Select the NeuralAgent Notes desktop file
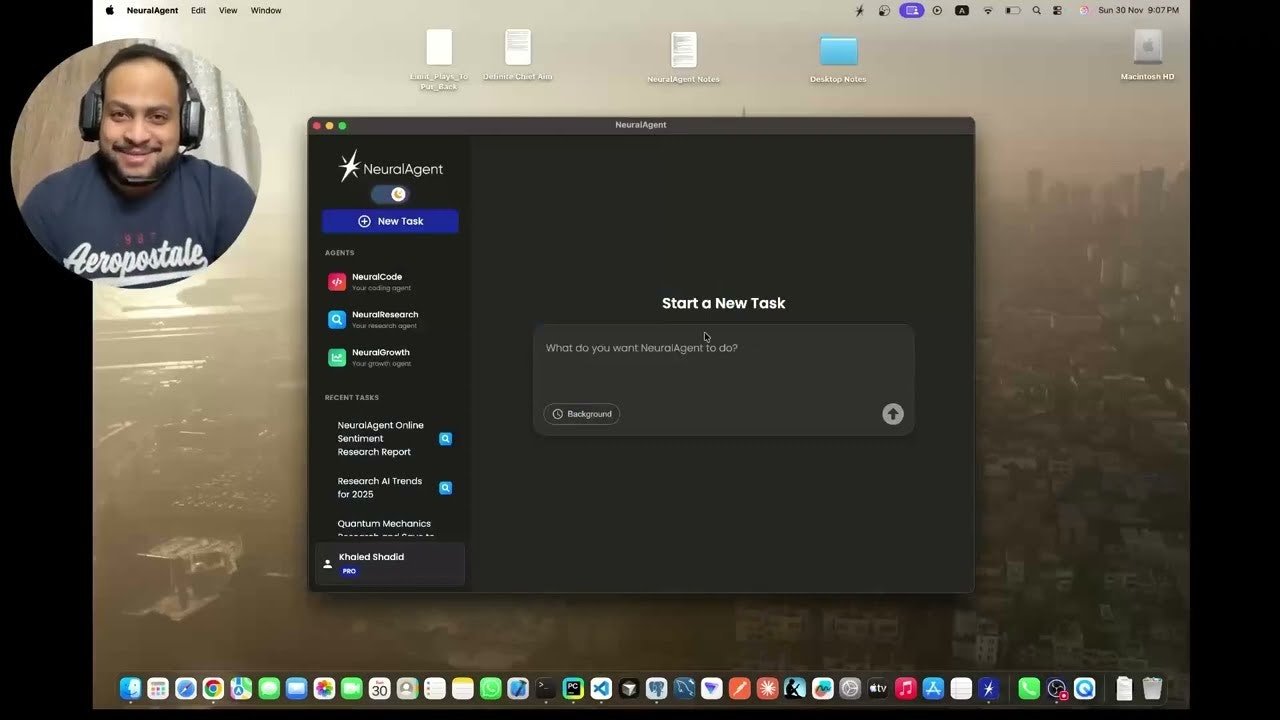The height and width of the screenshot is (720, 1280). (x=683, y=57)
